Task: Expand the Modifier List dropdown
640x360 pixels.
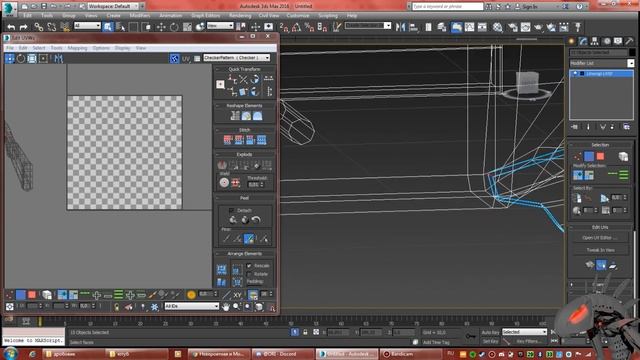Action: pyautogui.click(x=602, y=63)
